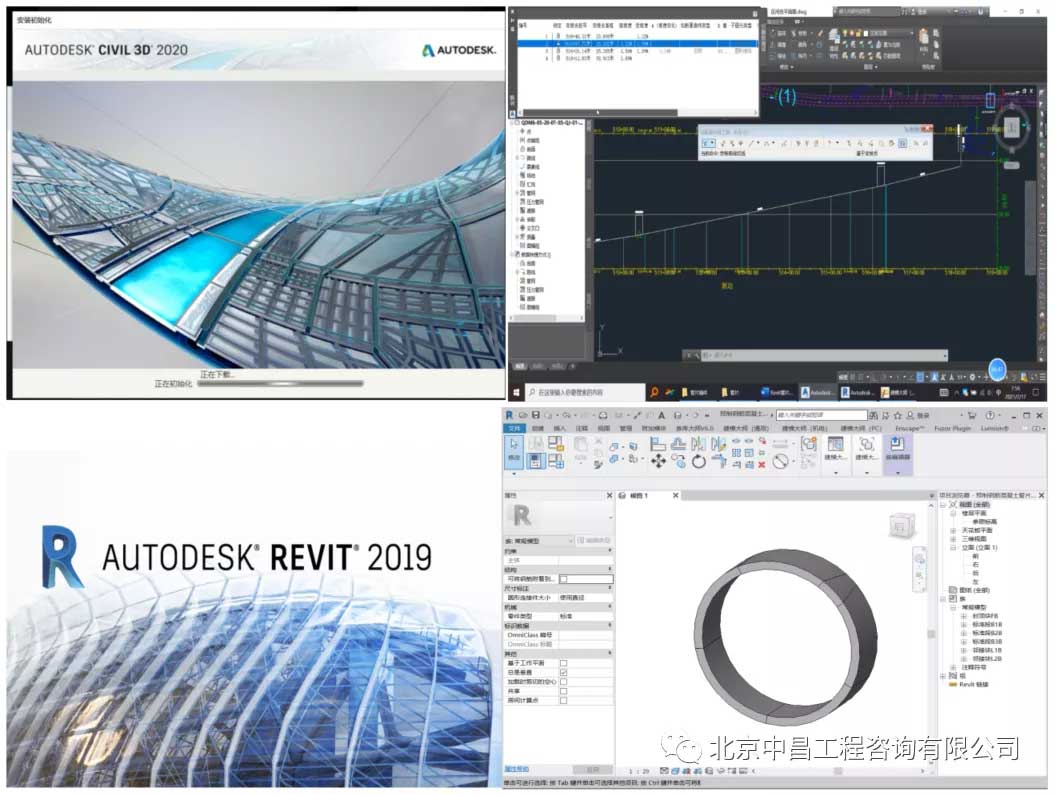This screenshot has width=1055, height=795.
Task: Collapse the 视图 (全部) node in project browser
Action: tap(943, 504)
